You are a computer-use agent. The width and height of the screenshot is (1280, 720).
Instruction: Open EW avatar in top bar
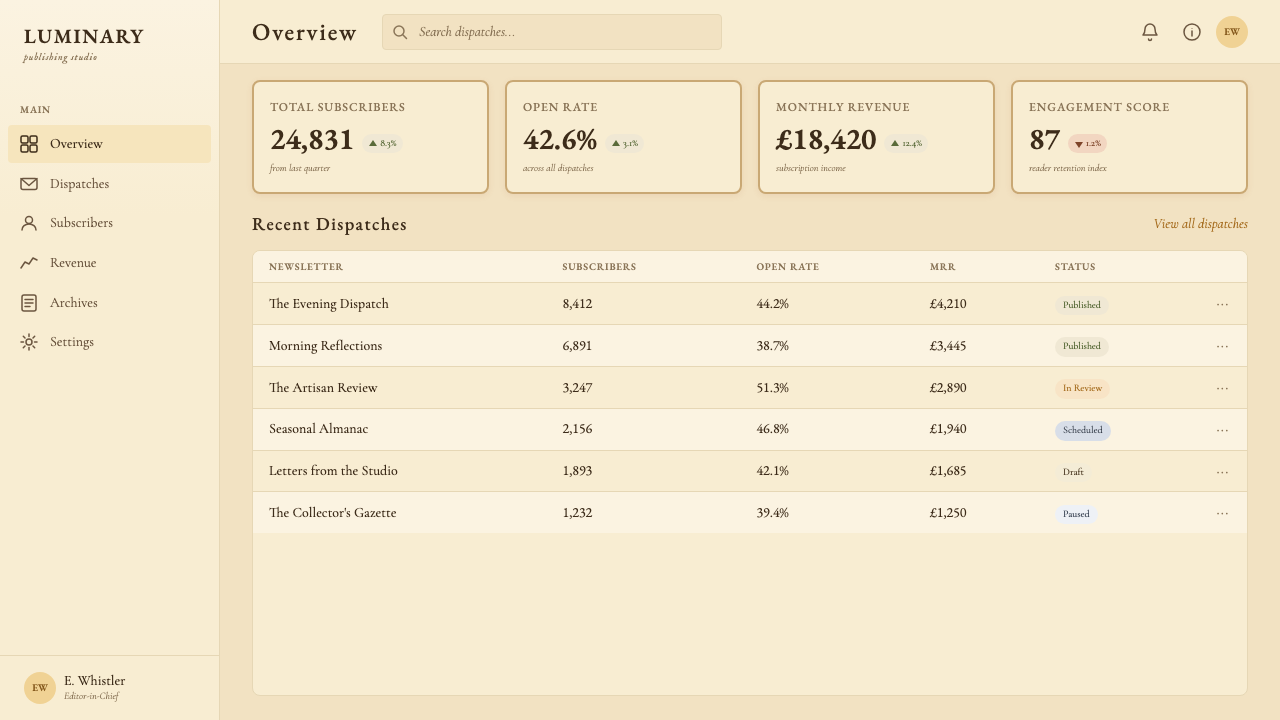point(1232,32)
